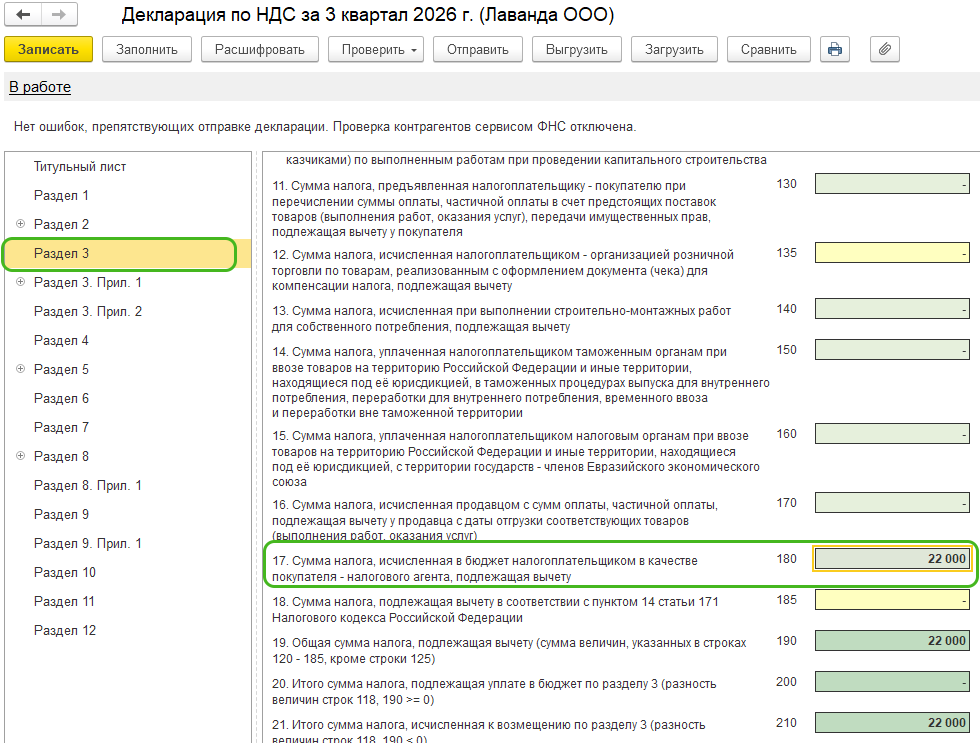Click the yellow line 135 field
Screen dimensions: 980x743
[892, 253]
